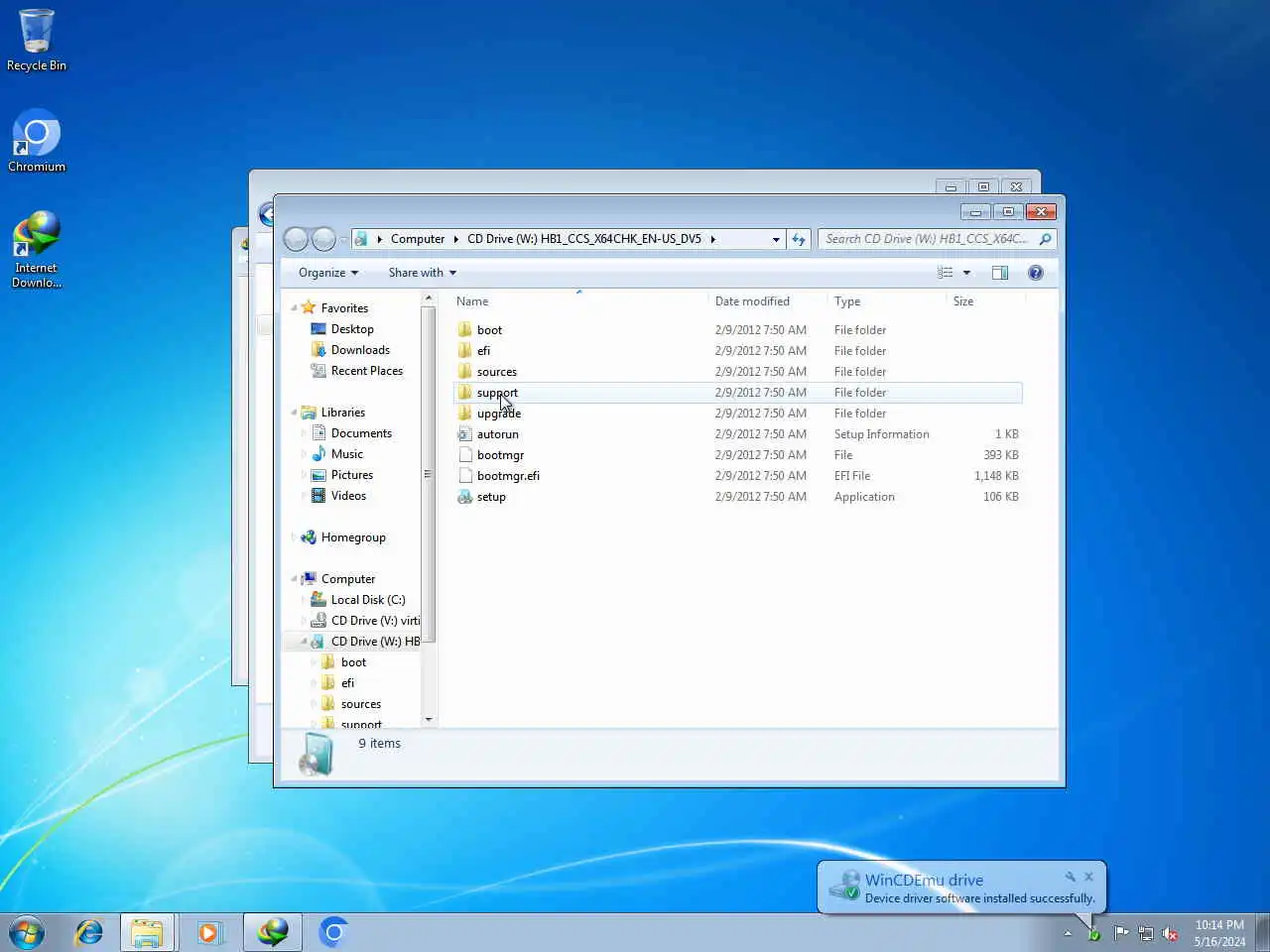Click the Computer breadcrumb in address bar
The image size is (1270, 952).
pyautogui.click(x=418, y=239)
